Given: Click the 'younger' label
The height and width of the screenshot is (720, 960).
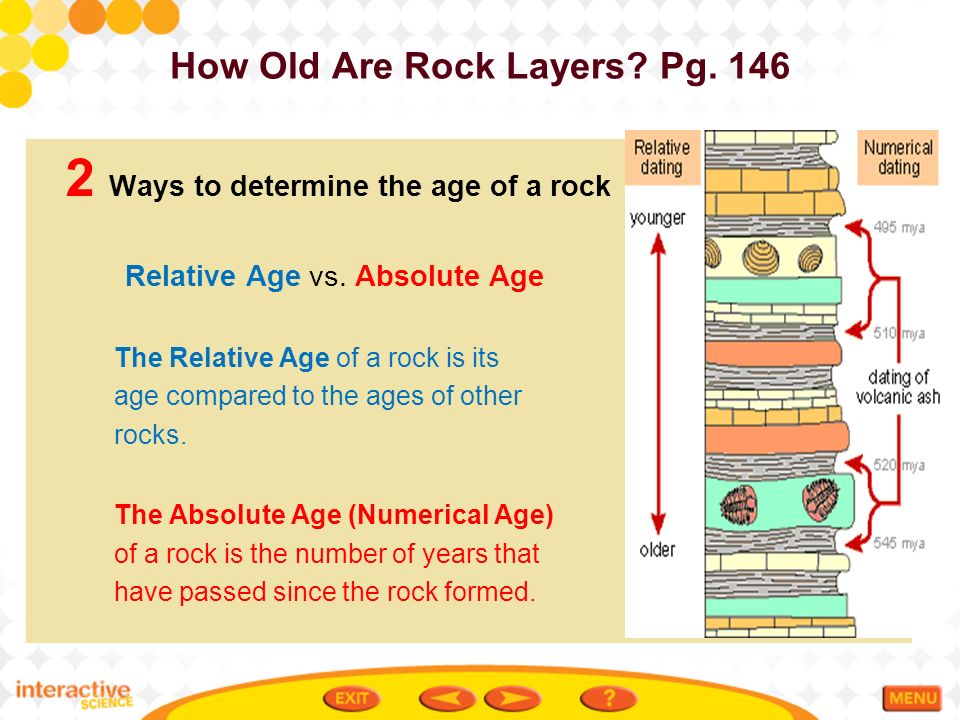Looking at the screenshot, I should point(658,219).
